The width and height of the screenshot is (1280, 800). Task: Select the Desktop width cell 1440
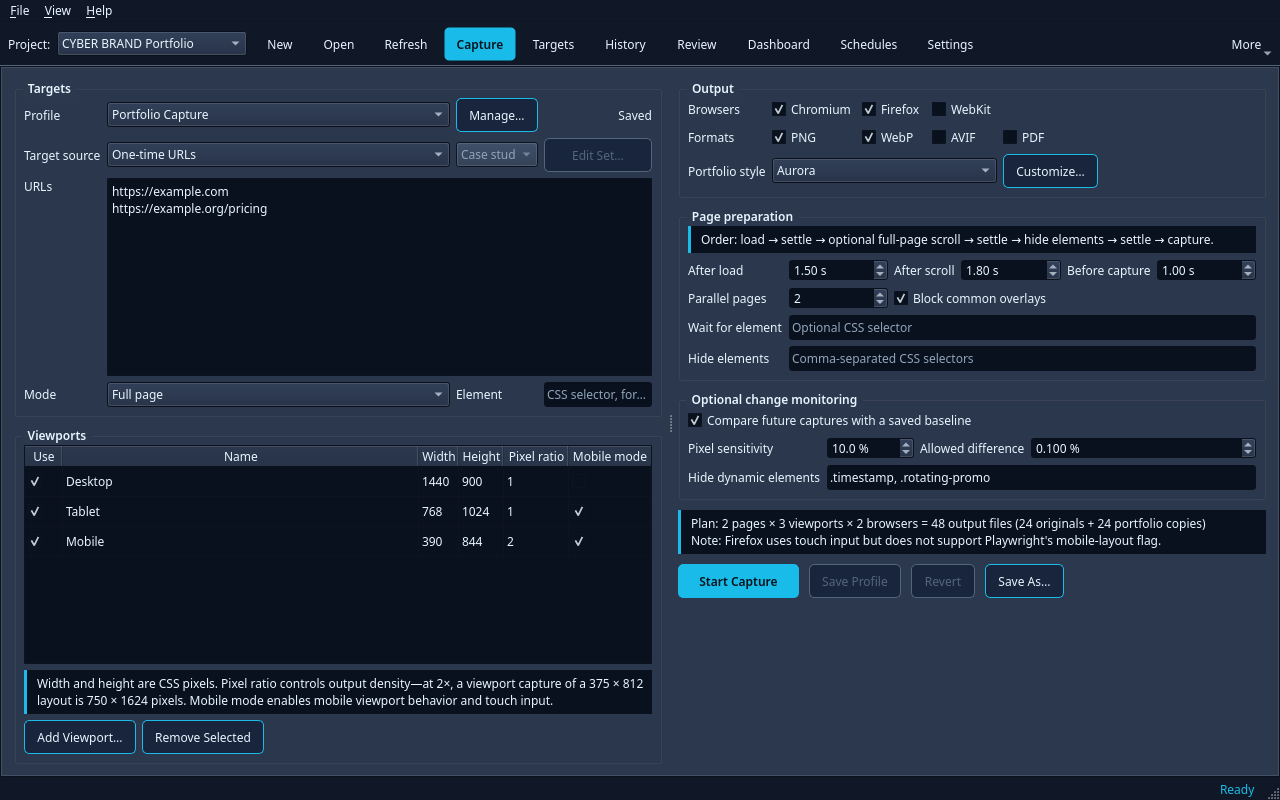(438, 482)
